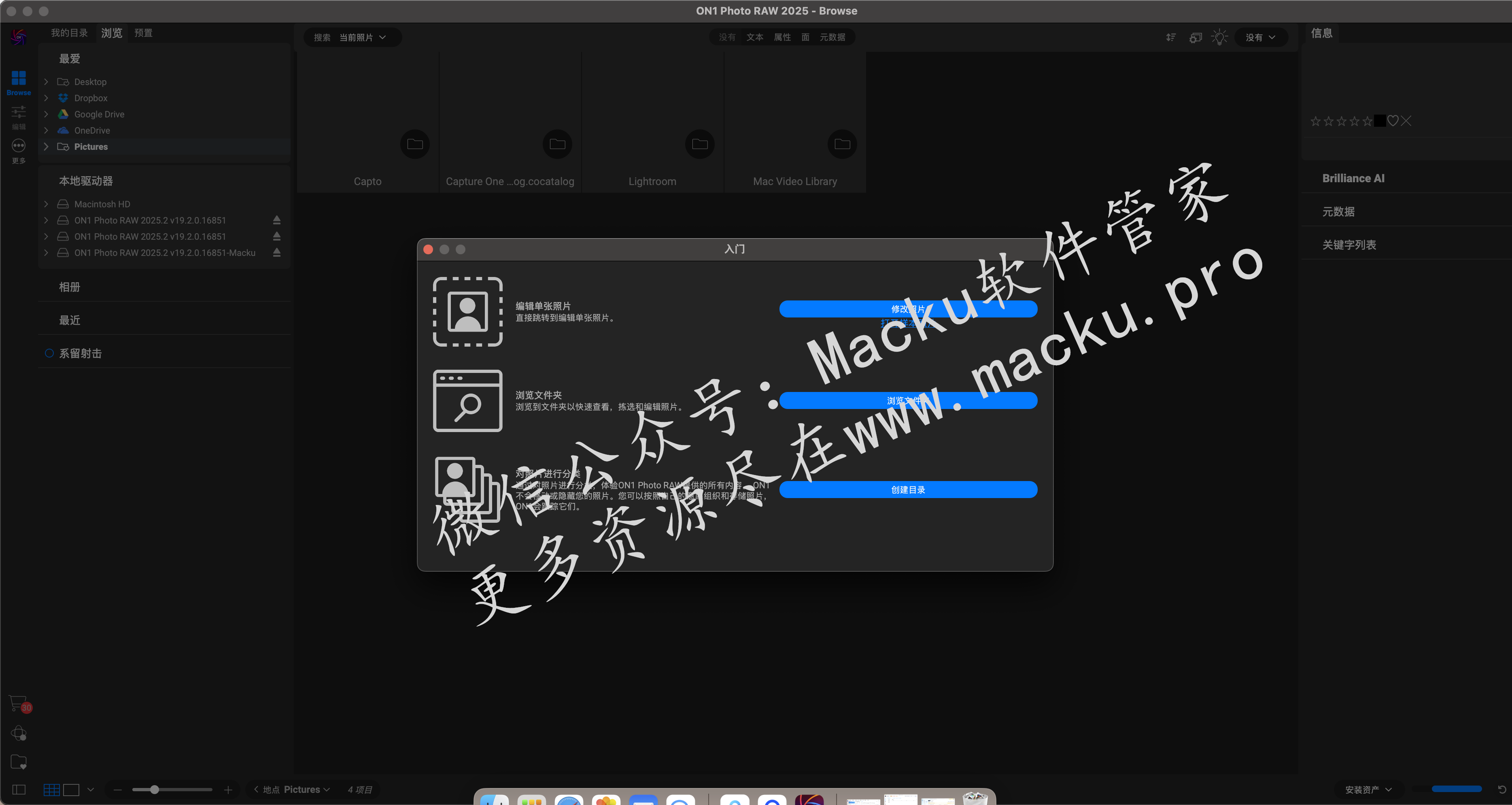Switch to single image detail view
Viewport: 1512px width, 805px height.
(x=71, y=790)
